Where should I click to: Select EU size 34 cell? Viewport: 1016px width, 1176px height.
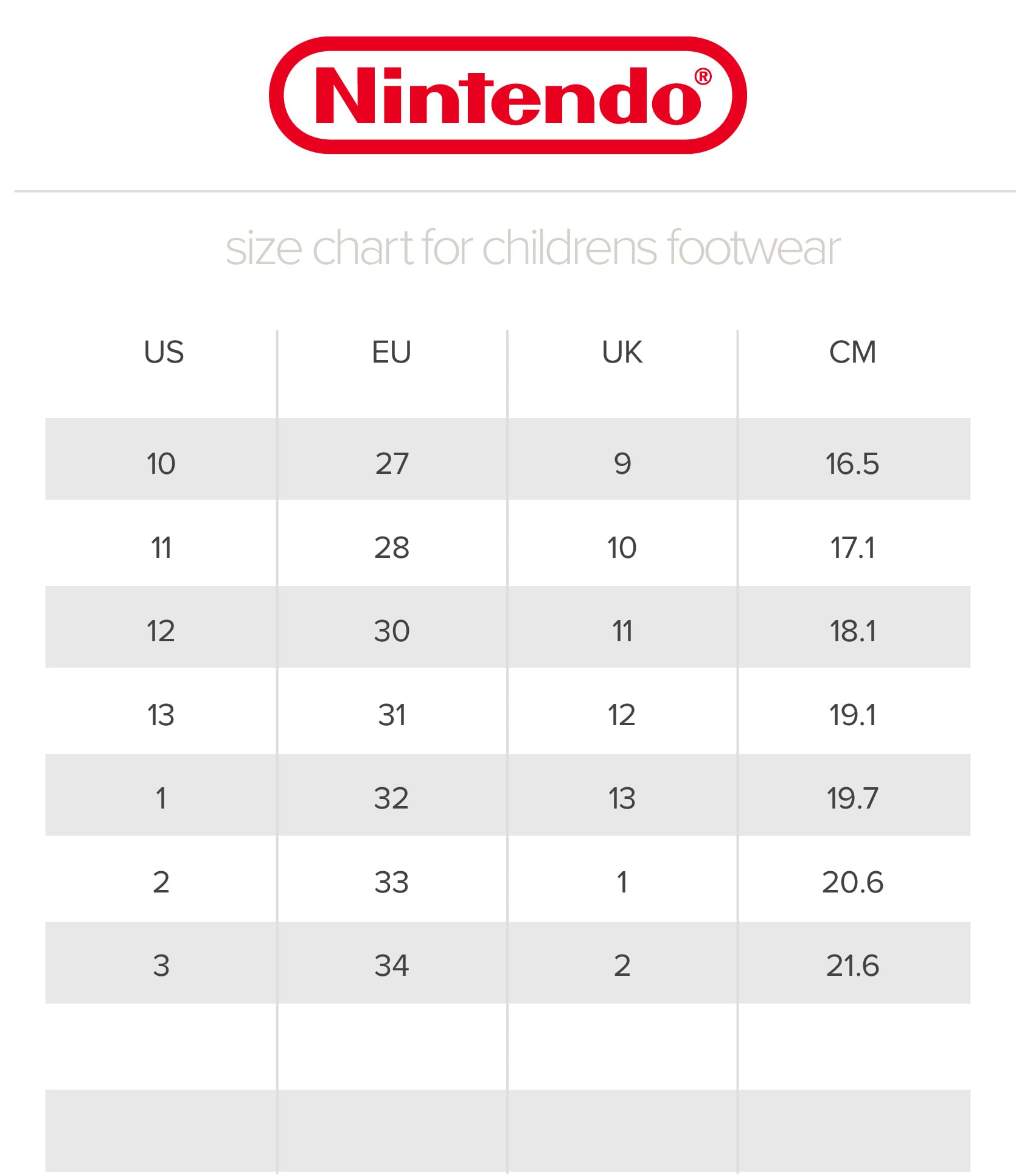coord(391,966)
